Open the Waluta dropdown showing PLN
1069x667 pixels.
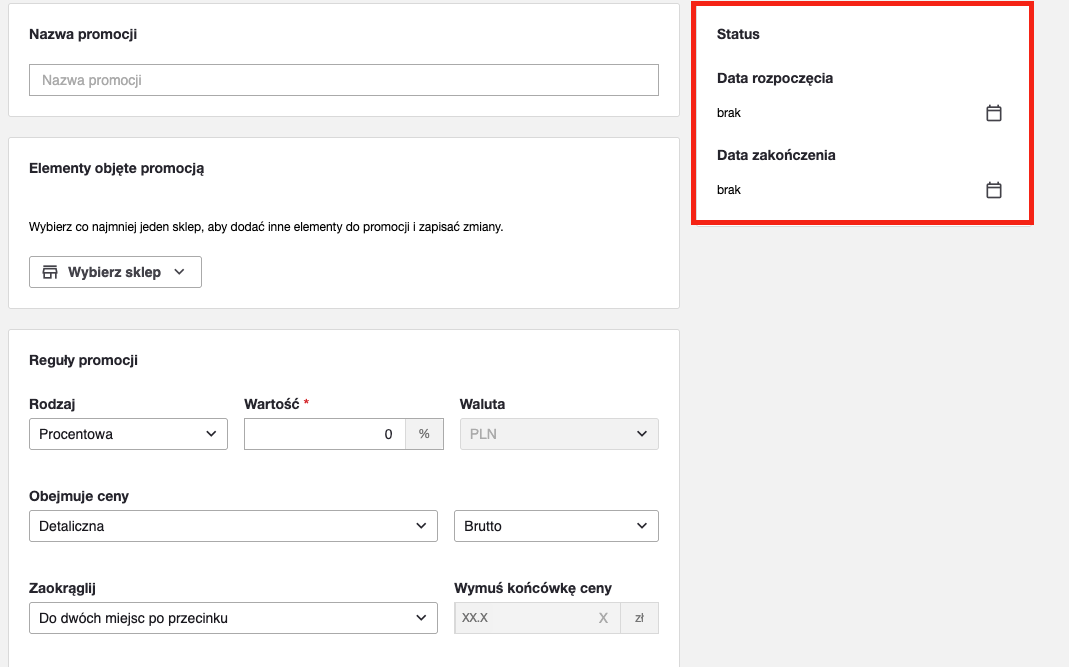tap(558, 434)
